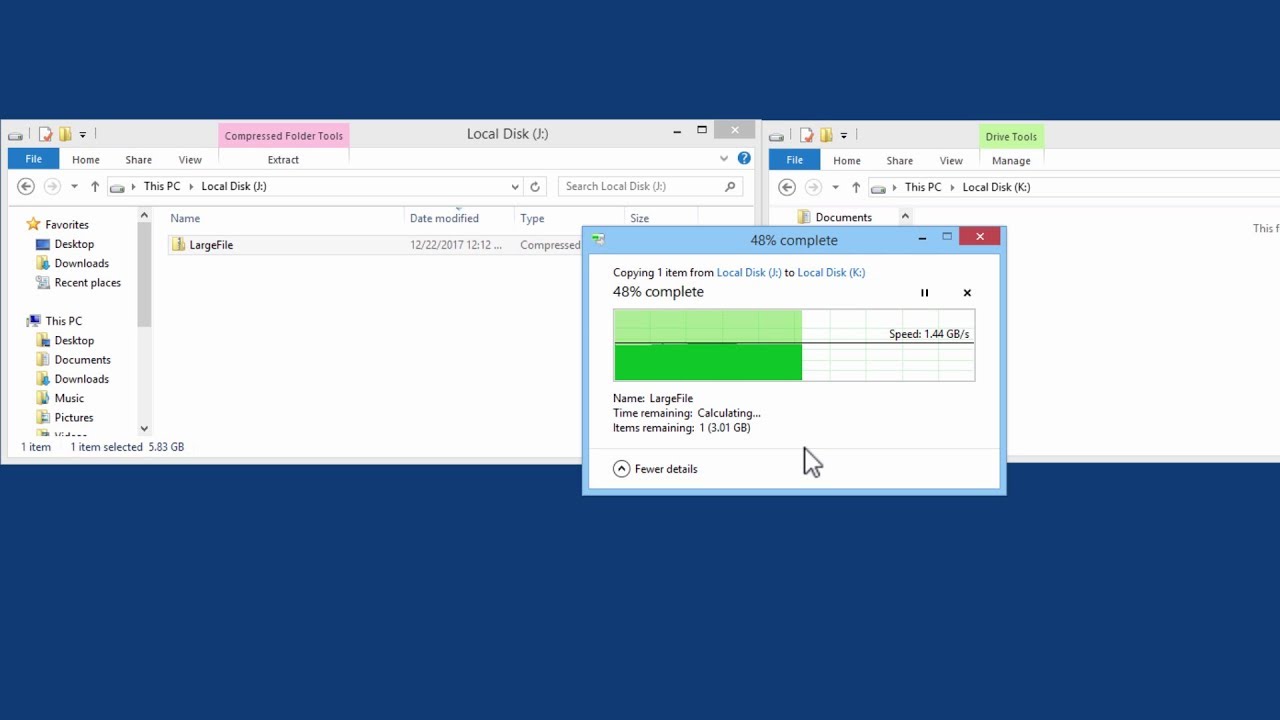The width and height of the screenshot is (1280, 720).
Task: Click New folder quick access icon in K: window
Action: (x=826, y=135)
